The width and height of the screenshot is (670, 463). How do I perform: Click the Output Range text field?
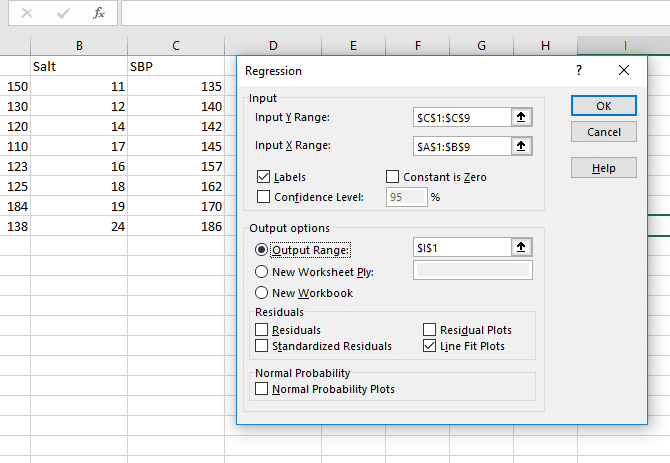tap(462, 247)
